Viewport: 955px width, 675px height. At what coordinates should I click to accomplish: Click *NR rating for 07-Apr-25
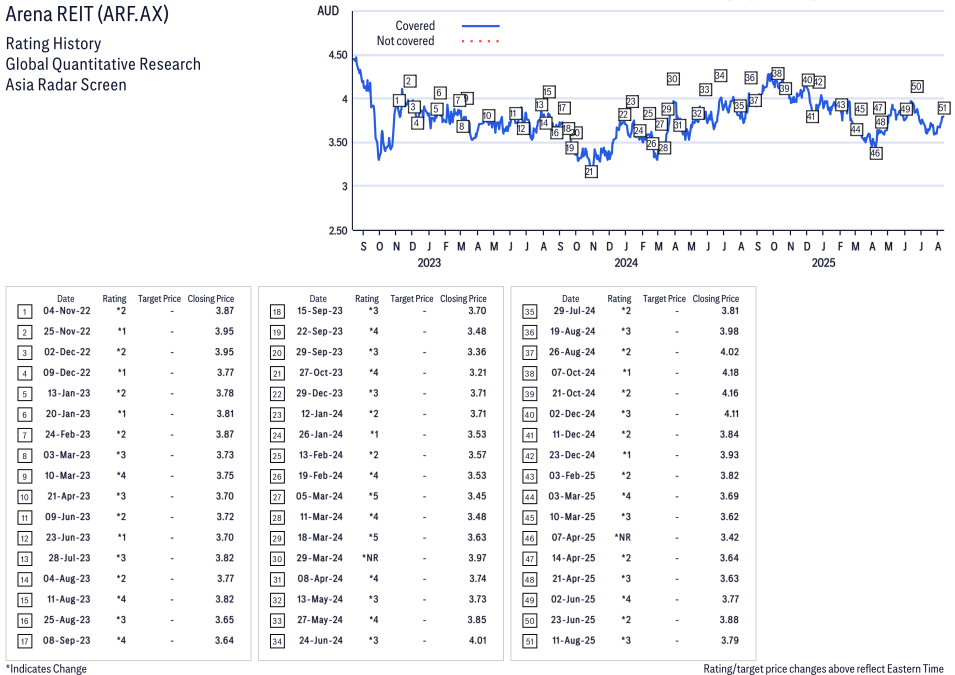pos(622,537)
